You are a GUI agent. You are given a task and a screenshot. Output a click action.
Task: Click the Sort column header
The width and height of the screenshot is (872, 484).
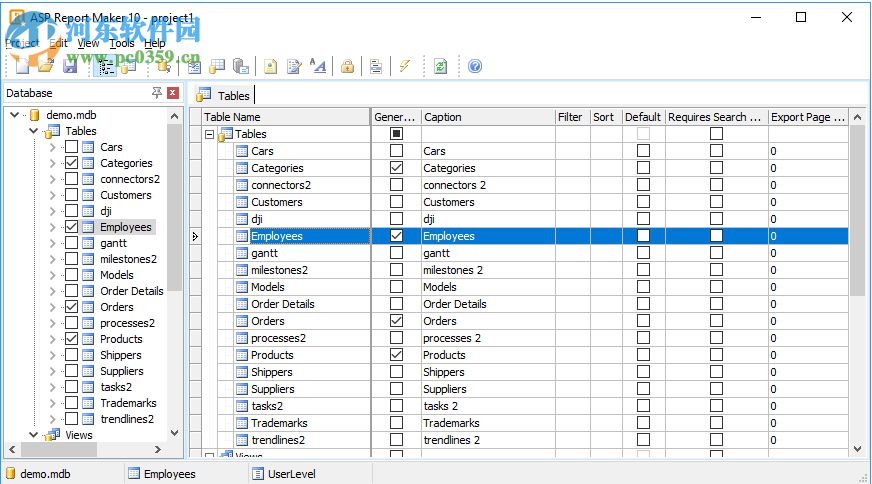(606, 117)
